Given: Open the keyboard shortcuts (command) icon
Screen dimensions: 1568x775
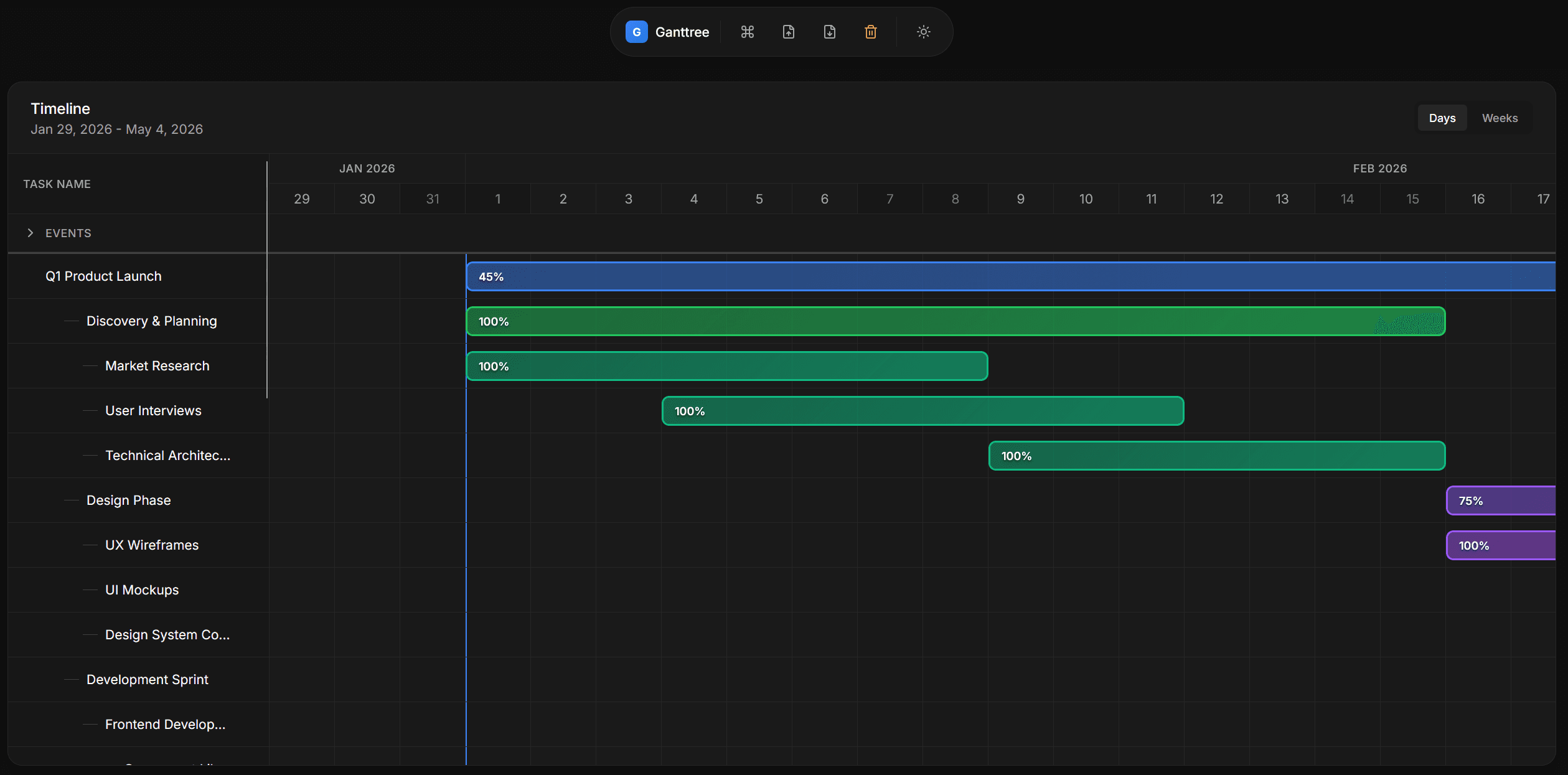Looking at the screenshot, I should tap(746, 31).
